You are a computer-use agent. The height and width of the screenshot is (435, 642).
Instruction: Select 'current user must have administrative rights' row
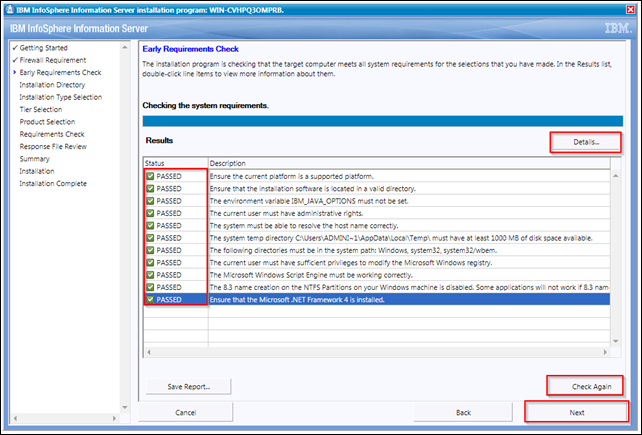click(x=377, y=213)
